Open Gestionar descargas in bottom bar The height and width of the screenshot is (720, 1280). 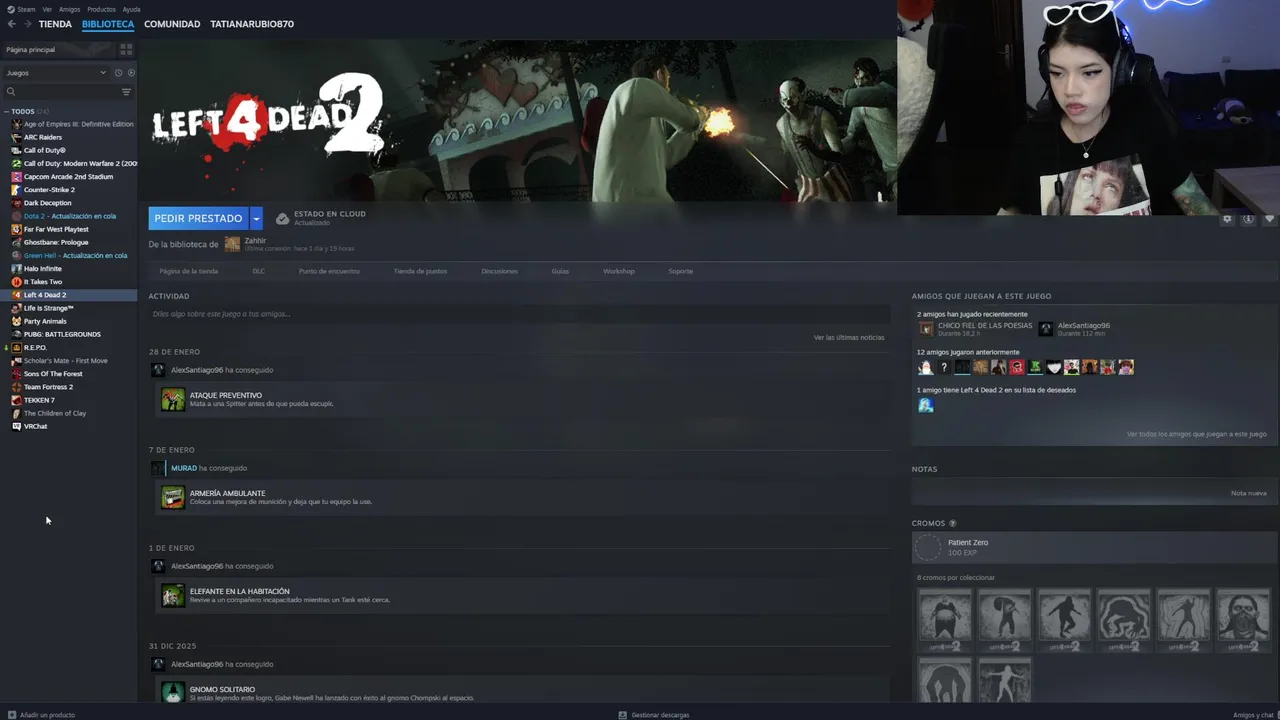pyautogui.click(x=654, y=715)
